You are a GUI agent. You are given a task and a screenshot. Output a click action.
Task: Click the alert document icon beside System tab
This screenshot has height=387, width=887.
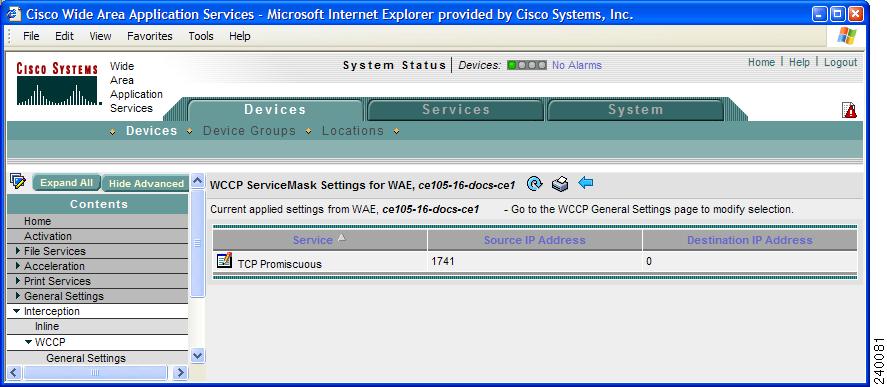coord(849,110)
